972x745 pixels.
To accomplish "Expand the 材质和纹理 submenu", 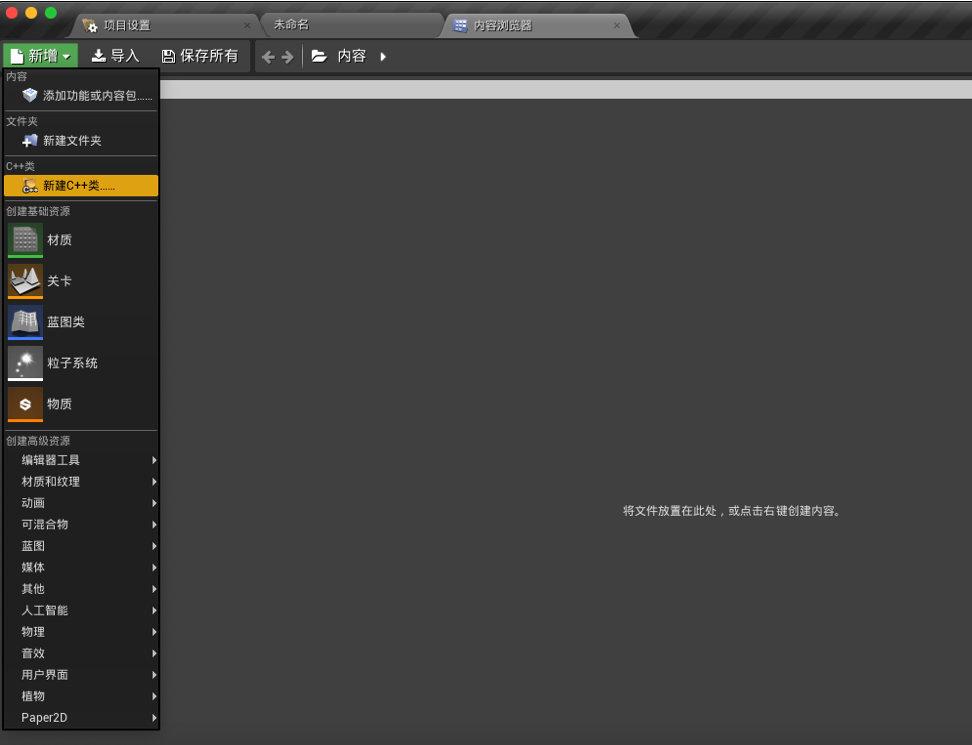I will (x=81, y=482).
